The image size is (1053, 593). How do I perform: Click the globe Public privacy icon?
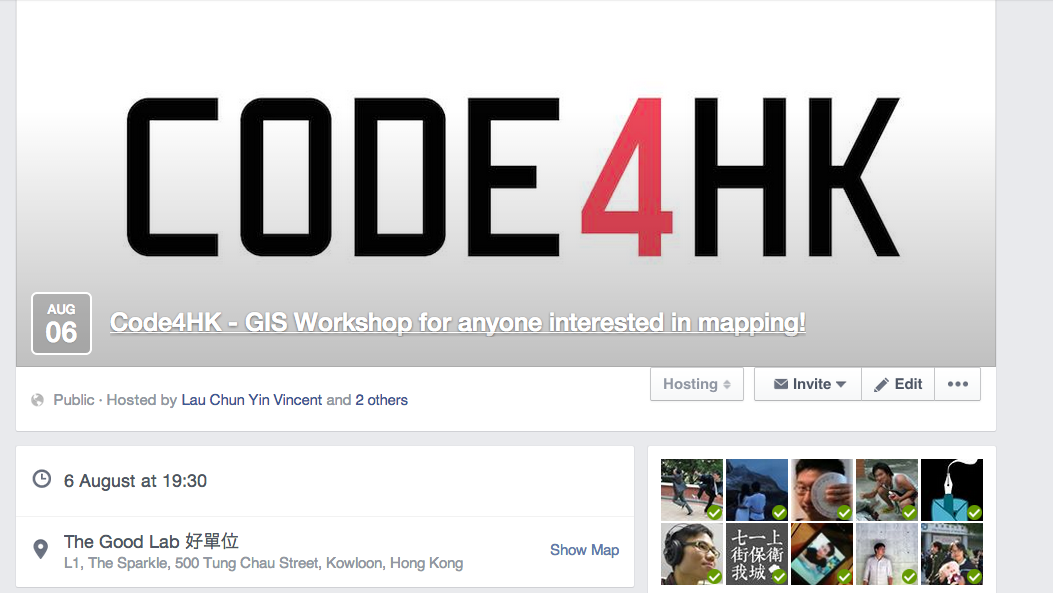pos(38,400)
